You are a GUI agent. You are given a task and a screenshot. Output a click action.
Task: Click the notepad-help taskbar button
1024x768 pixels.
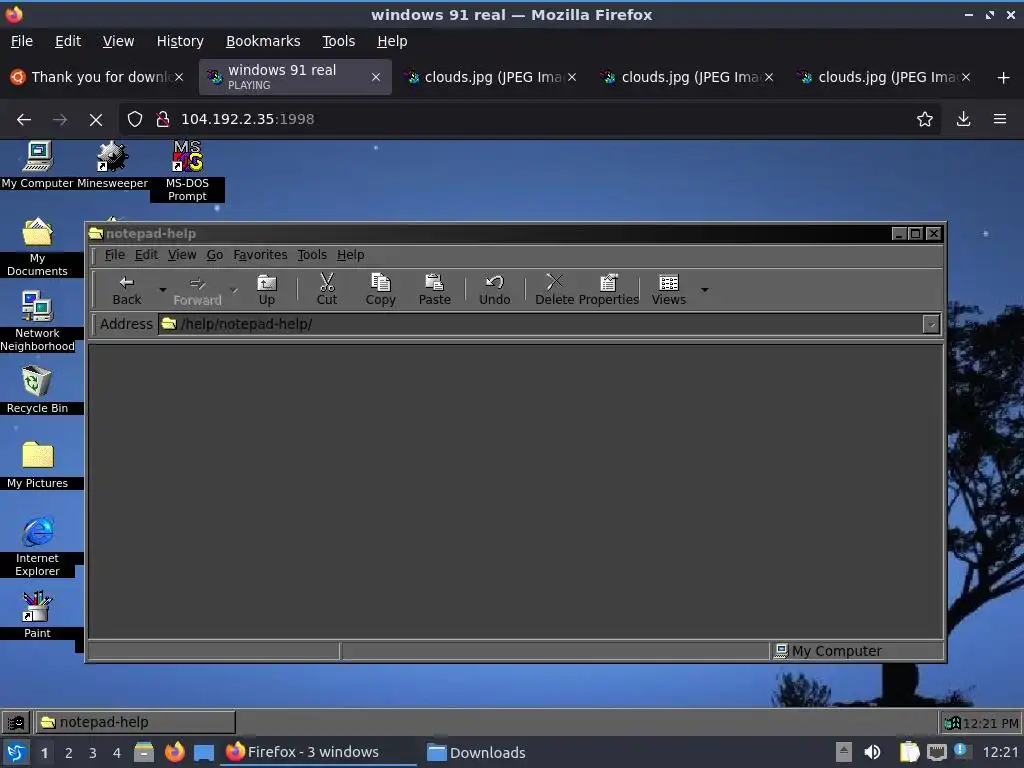pos(135,722)
